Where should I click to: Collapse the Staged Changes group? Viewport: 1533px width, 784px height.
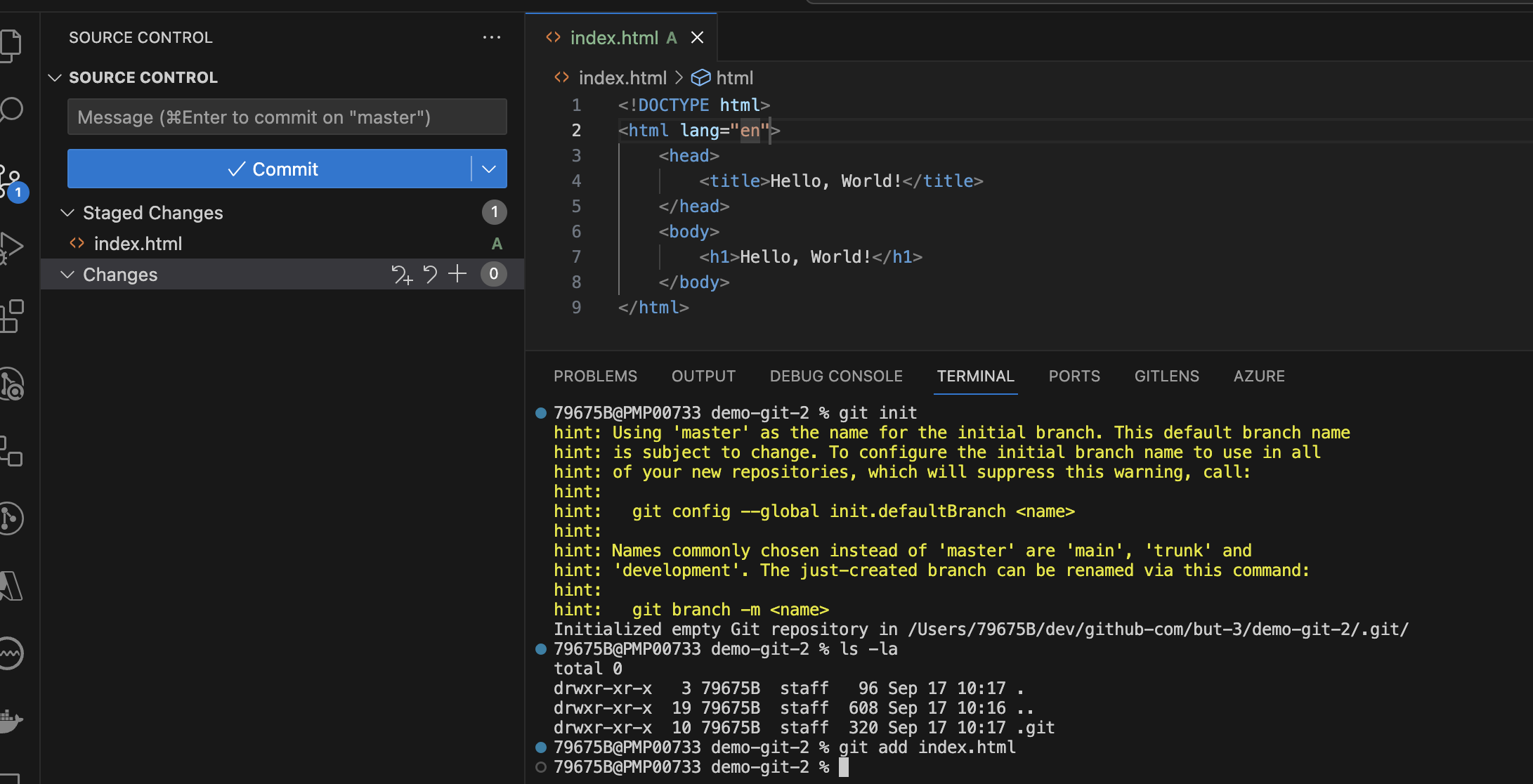click(x=67, y=212)
